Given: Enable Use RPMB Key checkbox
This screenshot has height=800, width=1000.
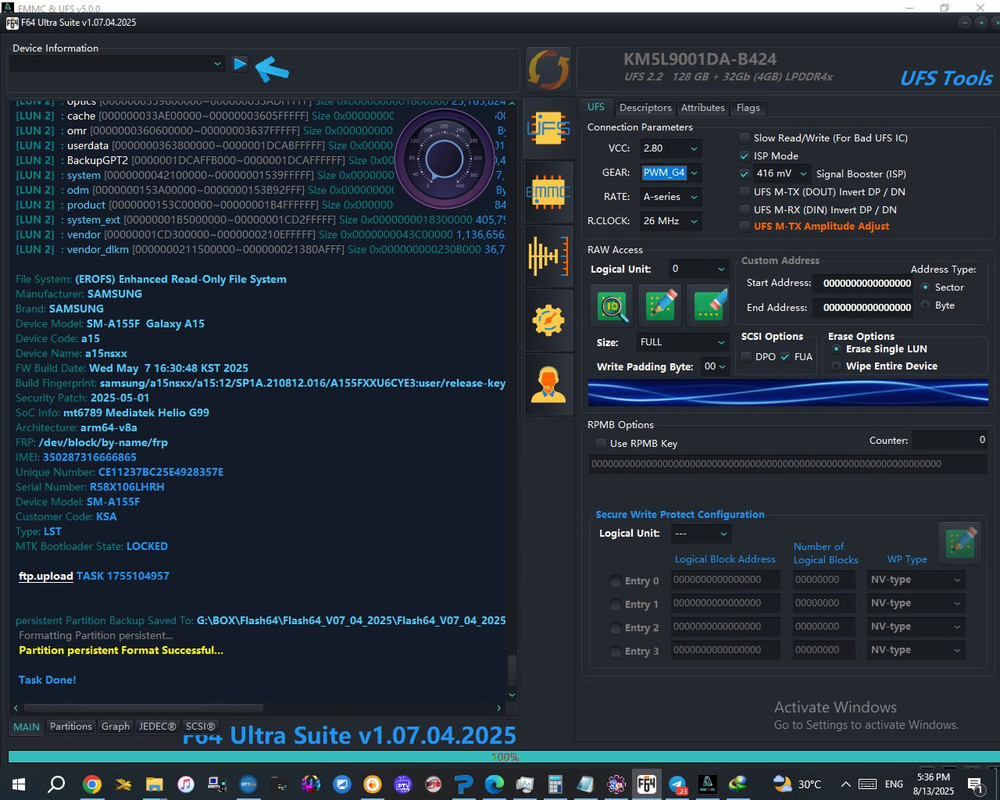Looking at the screenshot, I should [600, 443].
